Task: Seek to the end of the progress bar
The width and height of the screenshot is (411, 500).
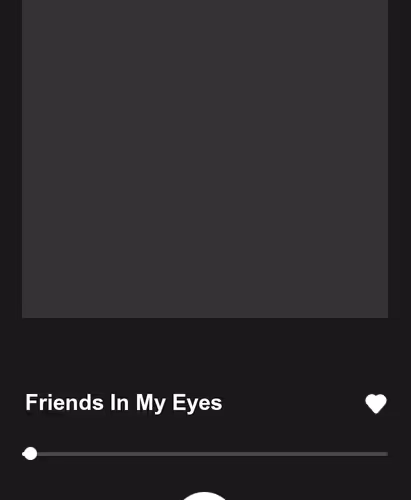Action: 387,454
